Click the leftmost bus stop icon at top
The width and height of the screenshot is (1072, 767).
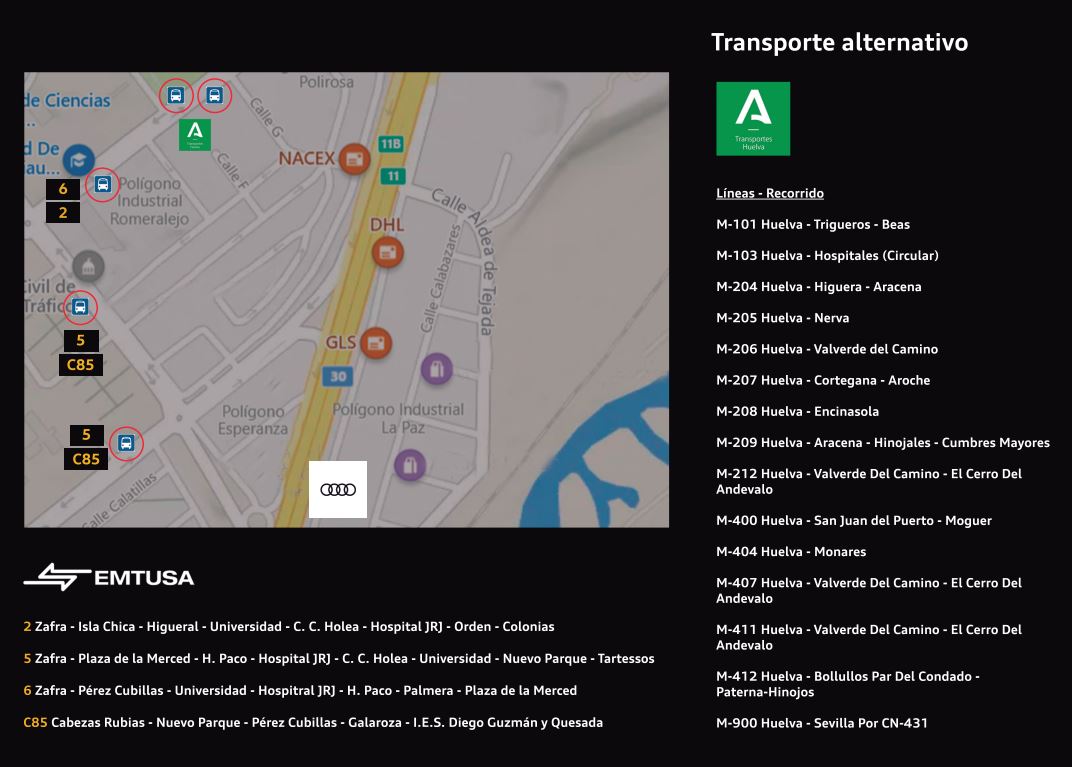click(176, 96)
